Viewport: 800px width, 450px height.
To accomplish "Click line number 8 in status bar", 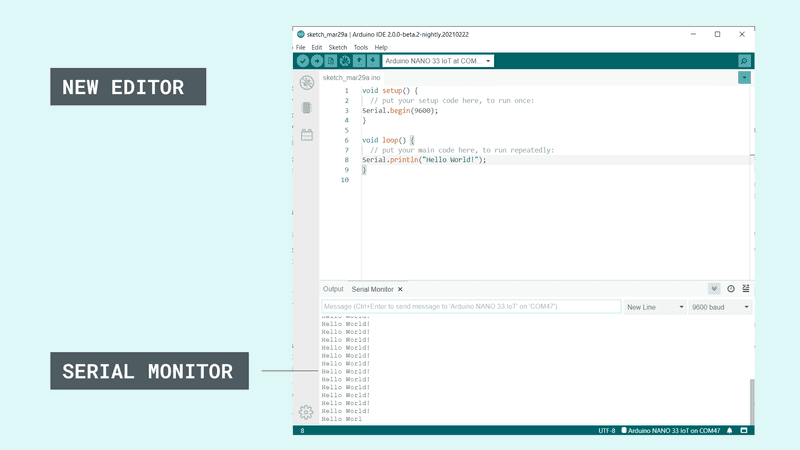I will [x=303, y=431].
